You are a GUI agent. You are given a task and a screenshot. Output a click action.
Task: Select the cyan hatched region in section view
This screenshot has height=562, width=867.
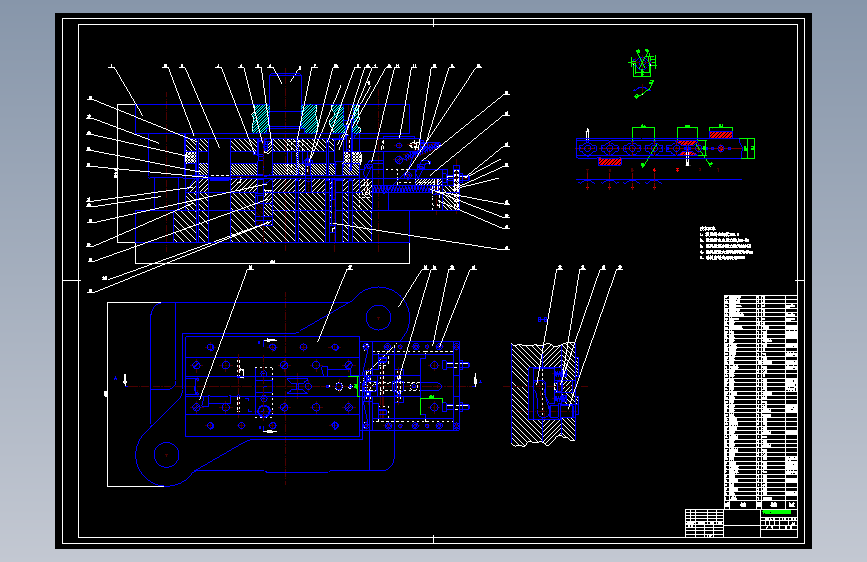[x=307, y=118]
